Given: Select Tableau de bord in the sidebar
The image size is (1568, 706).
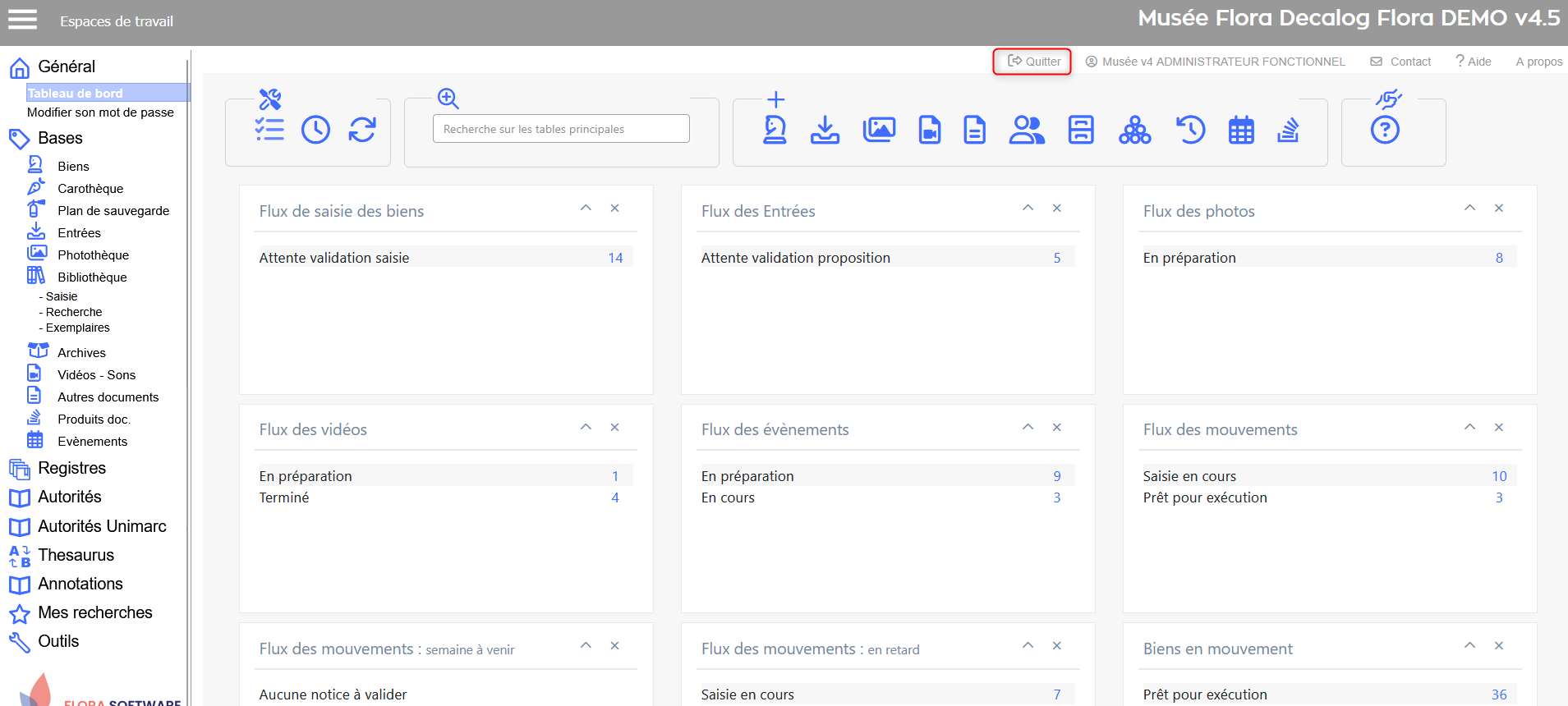Looking at the screenshot, I should [x=76, y=93].
